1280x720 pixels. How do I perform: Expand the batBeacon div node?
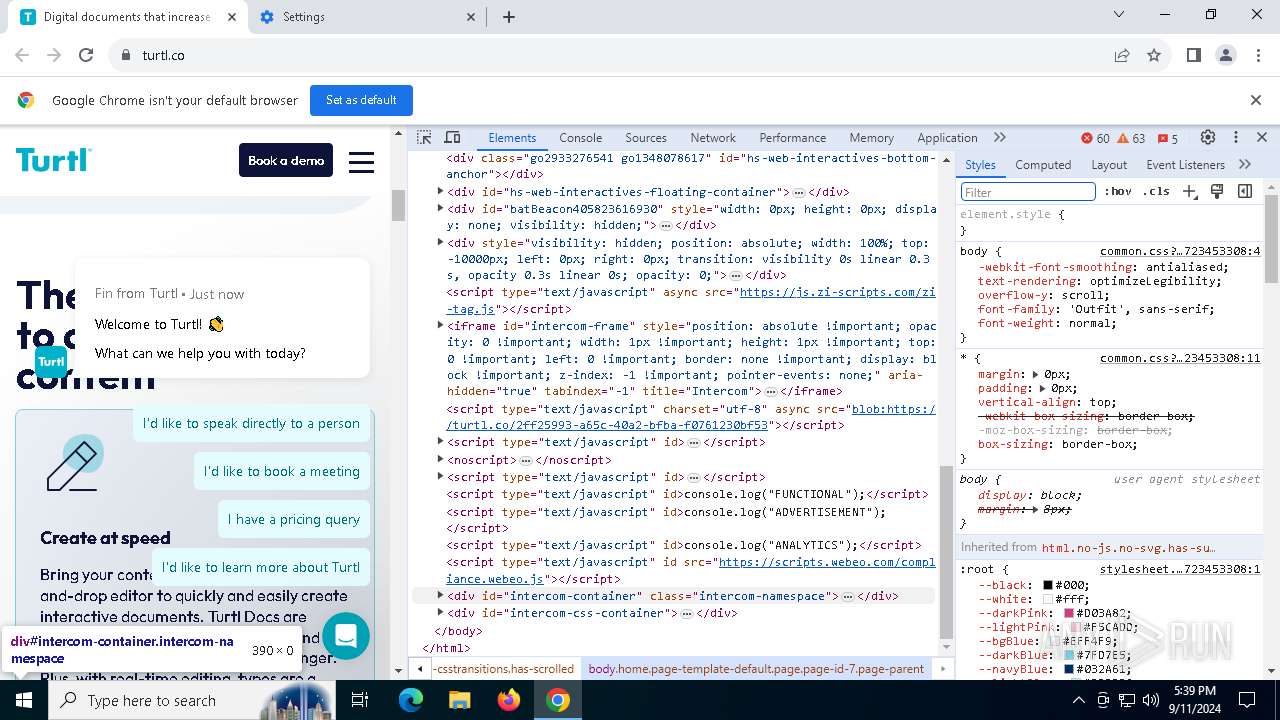pyautogui.click(x=441, y=209)
